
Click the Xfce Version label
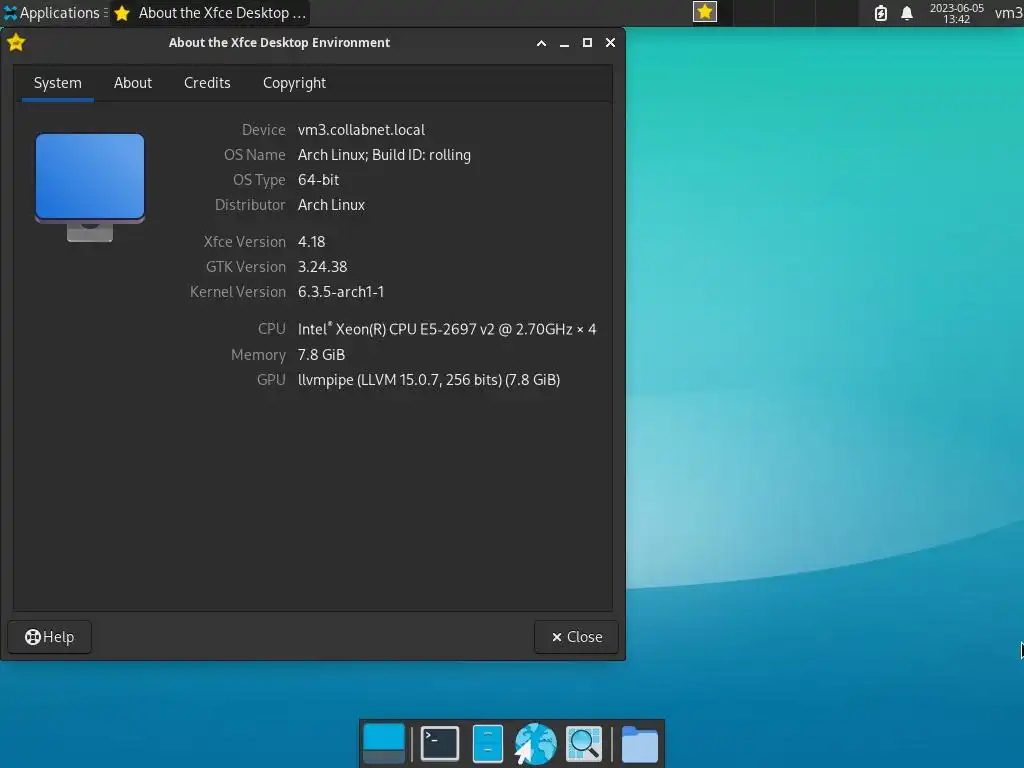(245, 242)
